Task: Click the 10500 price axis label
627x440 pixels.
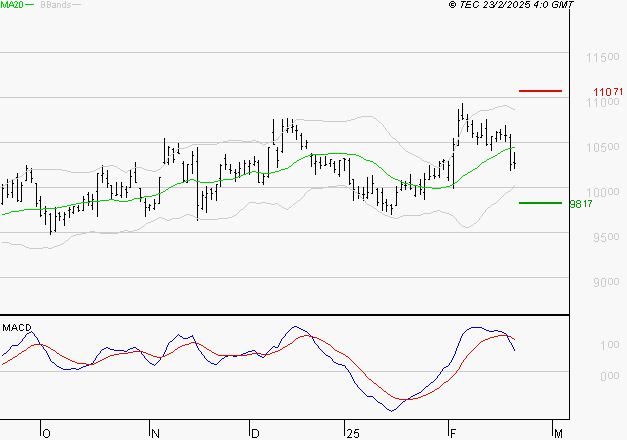Action: point(603,147)
